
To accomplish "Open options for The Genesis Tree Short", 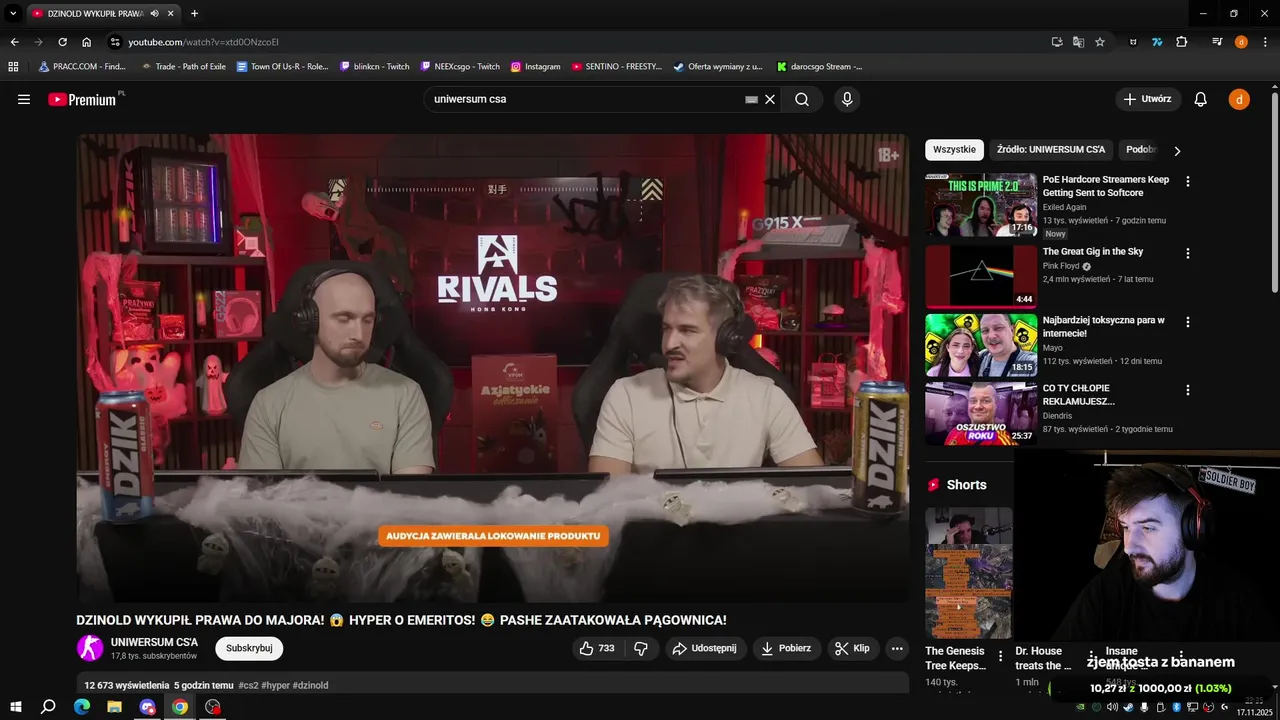I will pos(1000,657).
